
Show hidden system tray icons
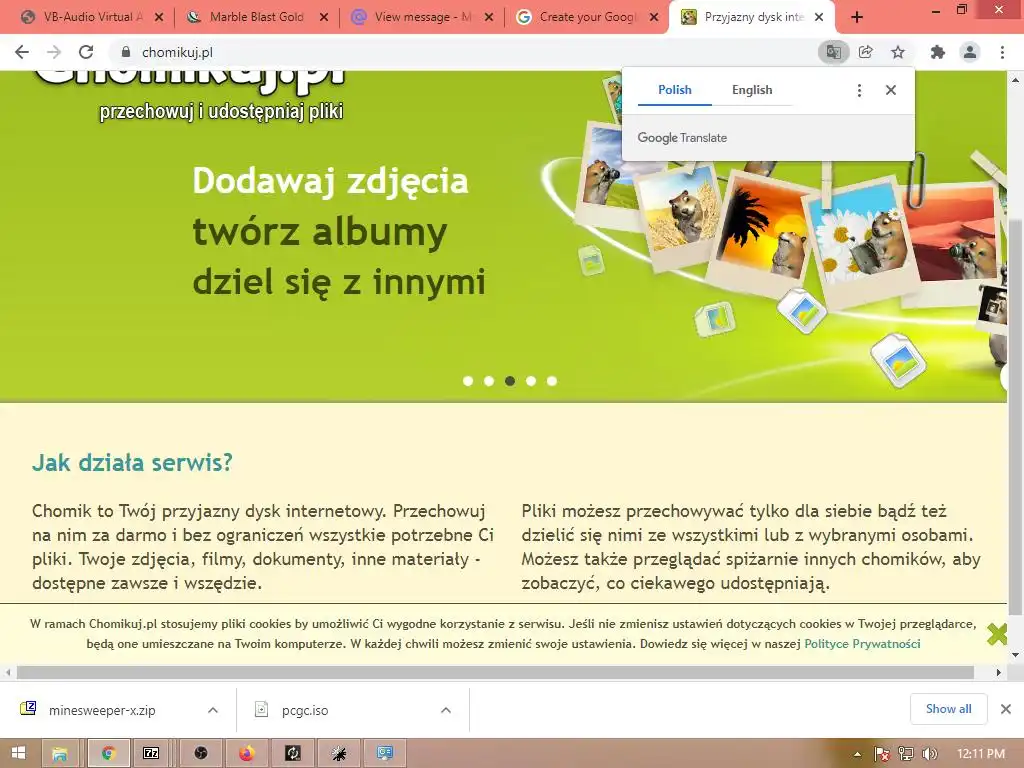857,754
